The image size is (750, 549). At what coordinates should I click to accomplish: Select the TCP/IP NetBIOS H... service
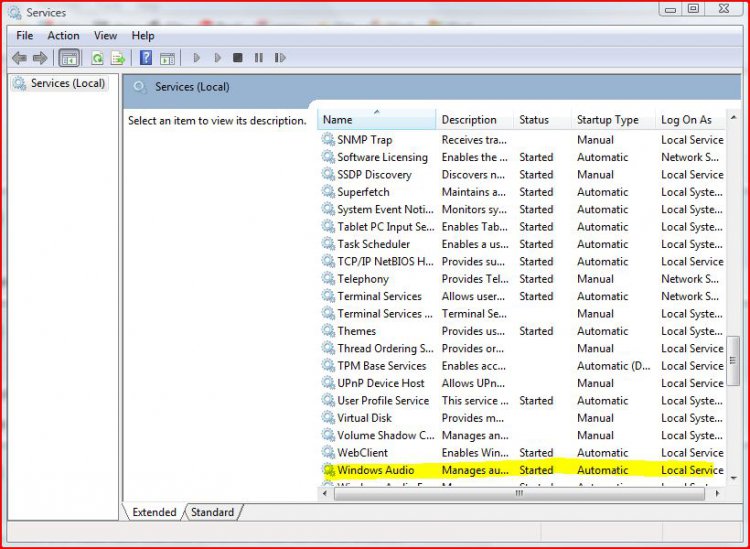[385, 262]
